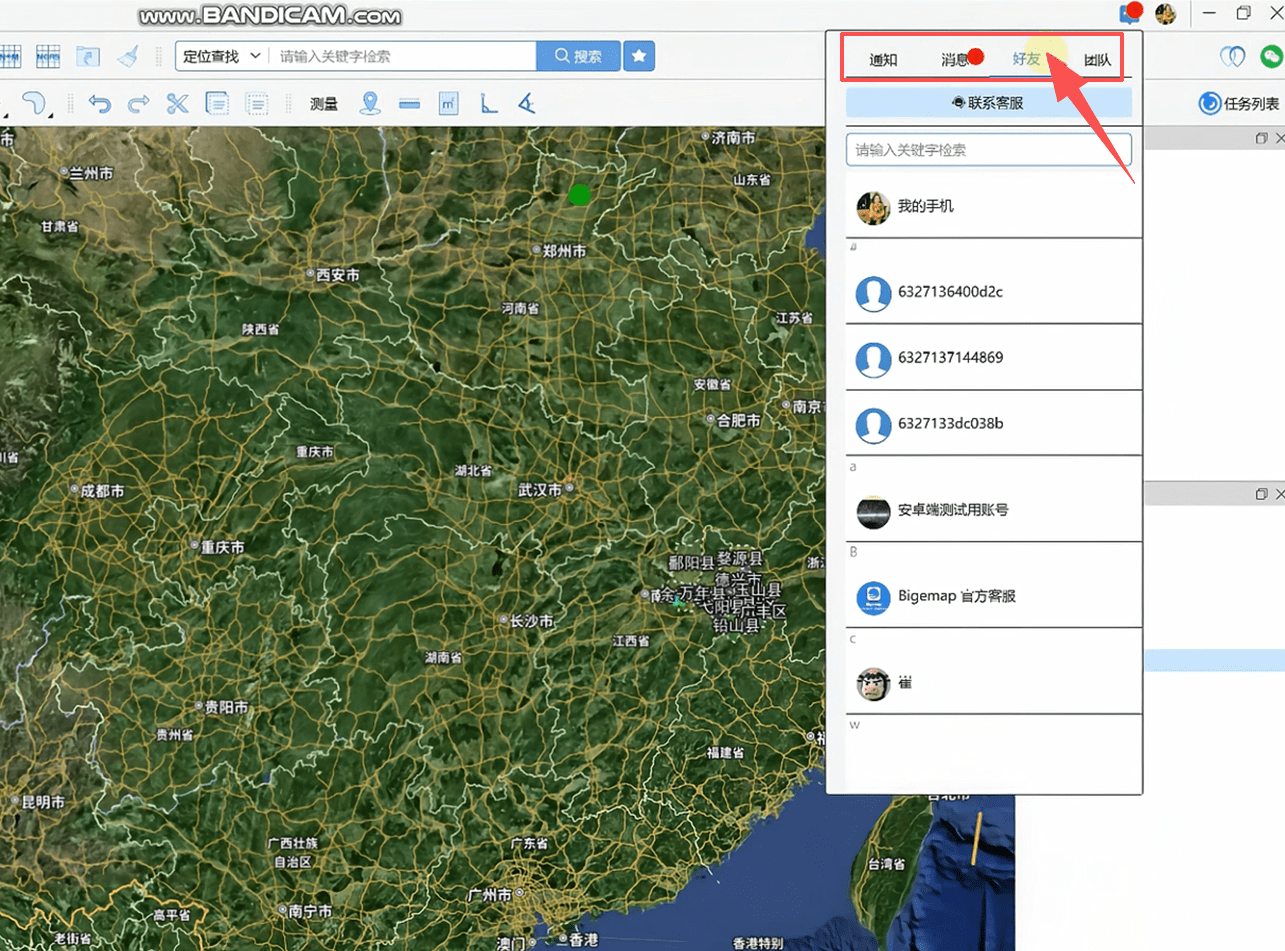
Task: Click the 搜索 search button
Action: point(578,56)
